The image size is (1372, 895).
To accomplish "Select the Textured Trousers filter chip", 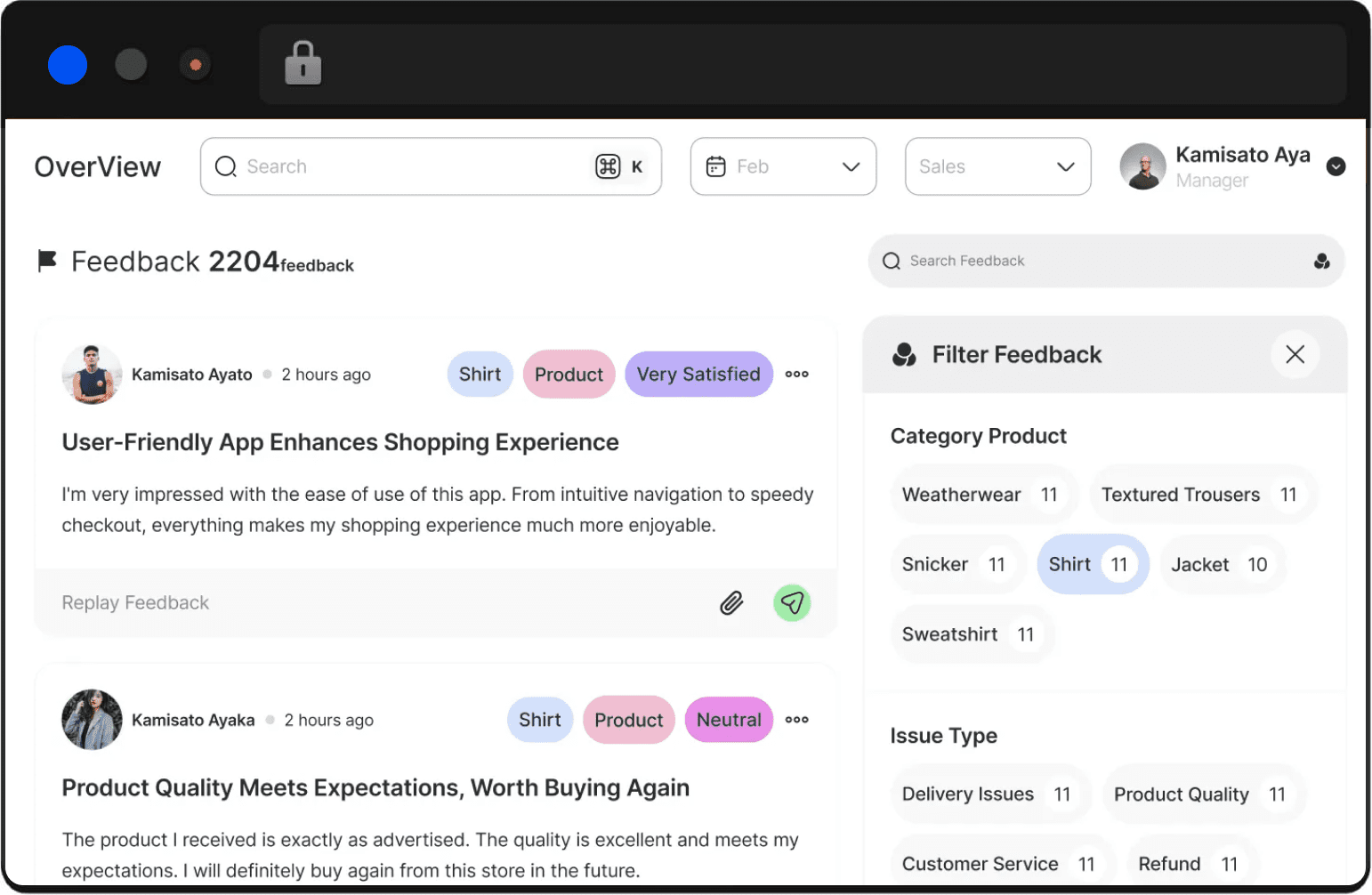I will coord(1199,495).
